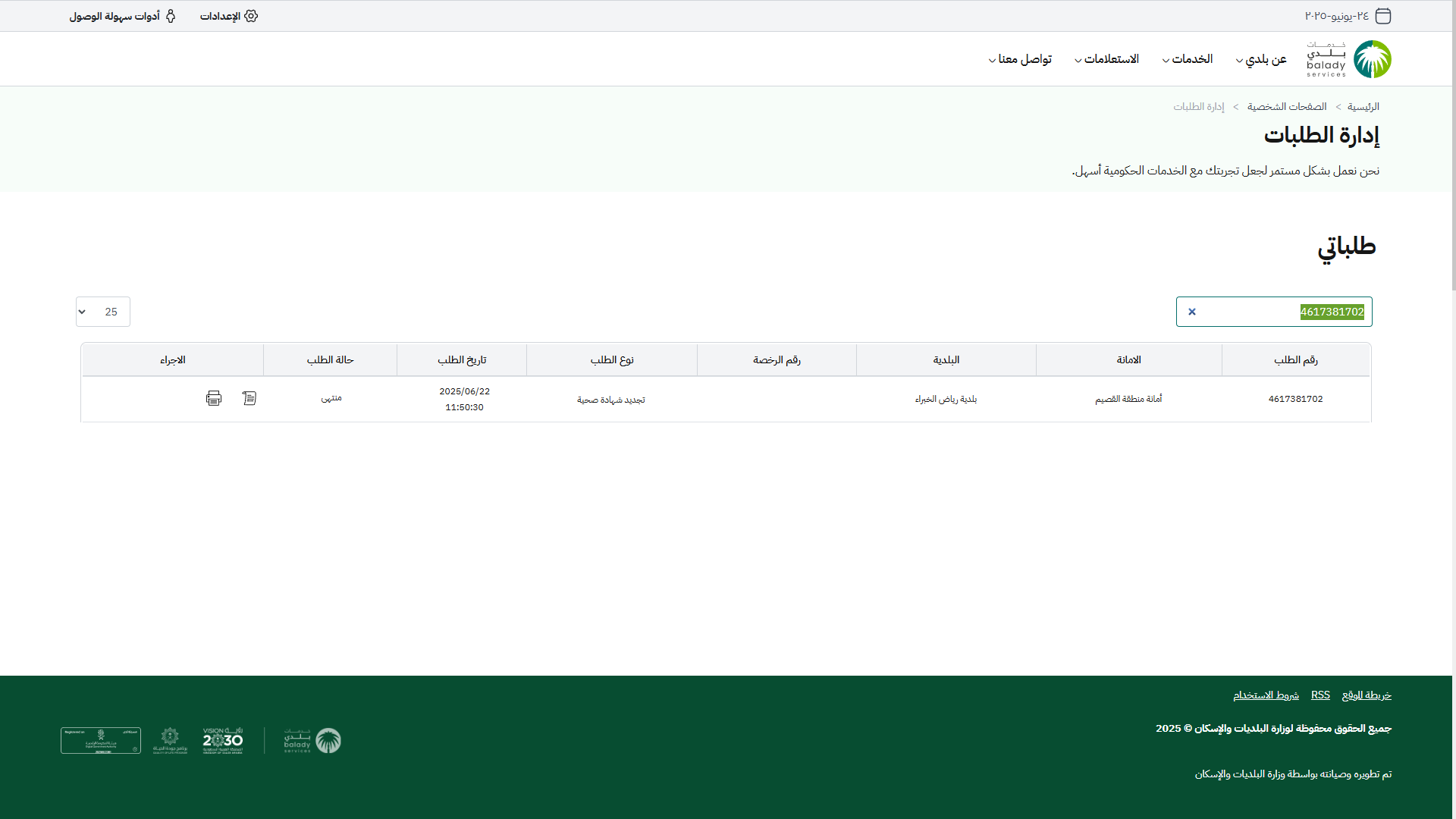Open the الصفحات الشخصية breadcrumb link

(x=1287, y=107)
